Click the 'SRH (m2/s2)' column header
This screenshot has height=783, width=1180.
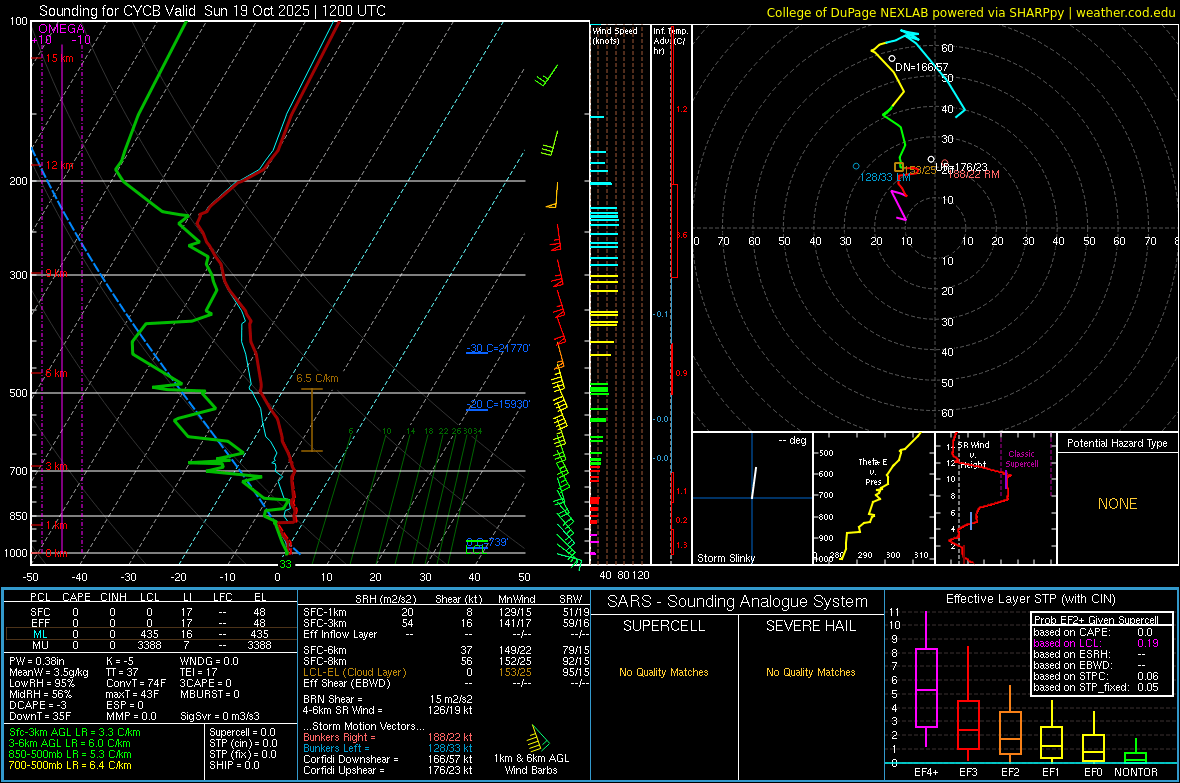point(385,599)
